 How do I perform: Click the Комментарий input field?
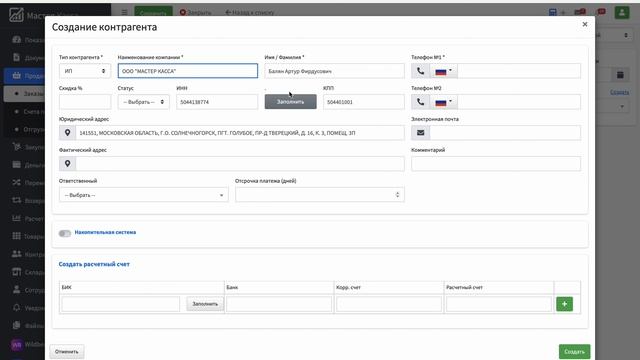(496, 164)
